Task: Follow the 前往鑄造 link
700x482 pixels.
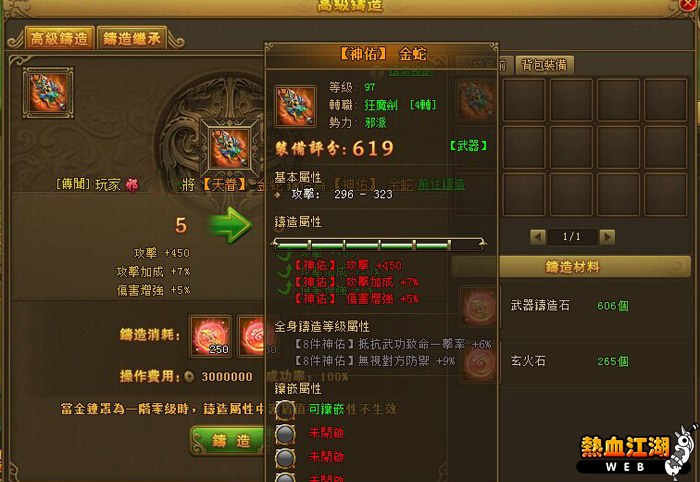Action: [441, 184]
